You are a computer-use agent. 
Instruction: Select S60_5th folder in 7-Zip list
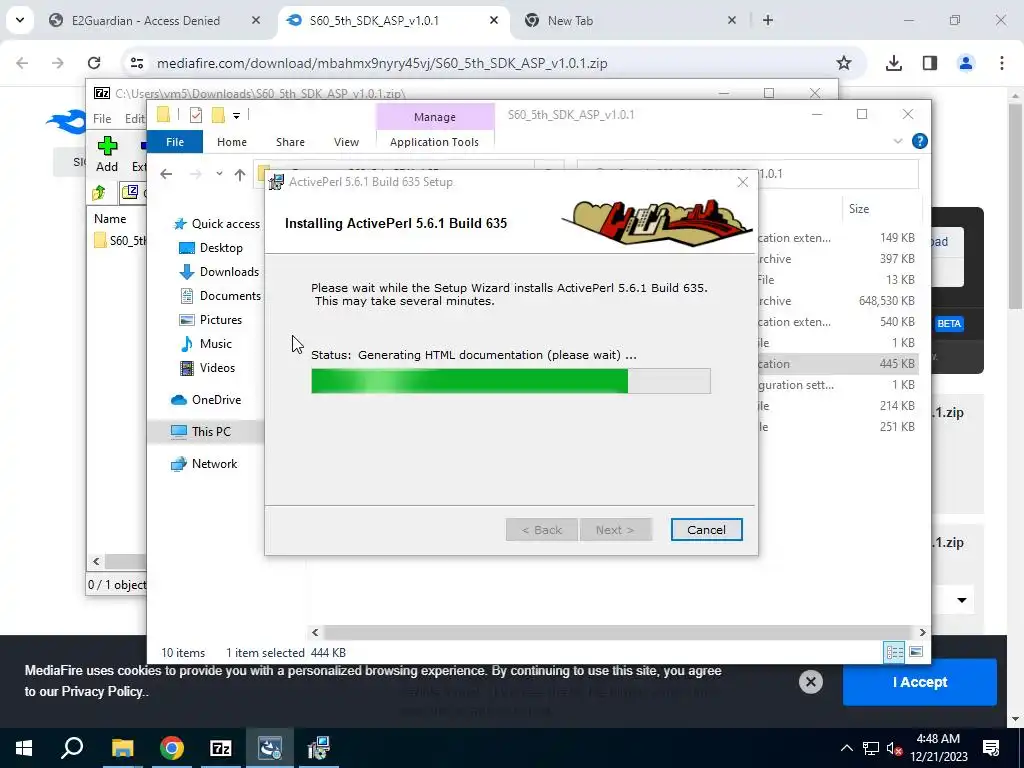121,240
